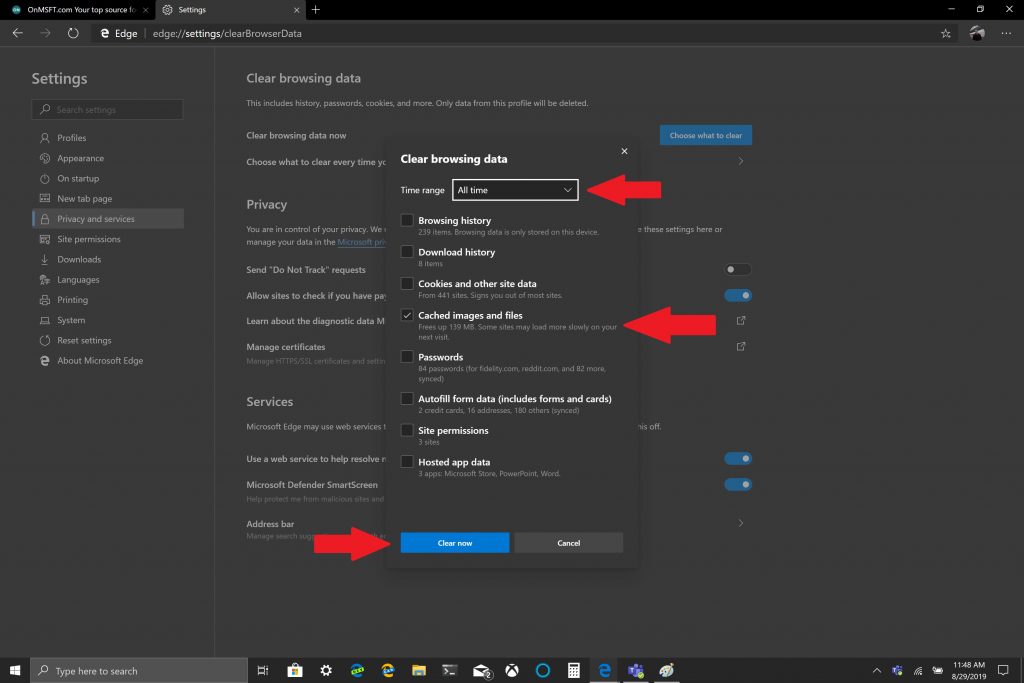The width and height of the screenshot is (1024, 683).
Task: Click the Clear now button
Action: point(454,542)
